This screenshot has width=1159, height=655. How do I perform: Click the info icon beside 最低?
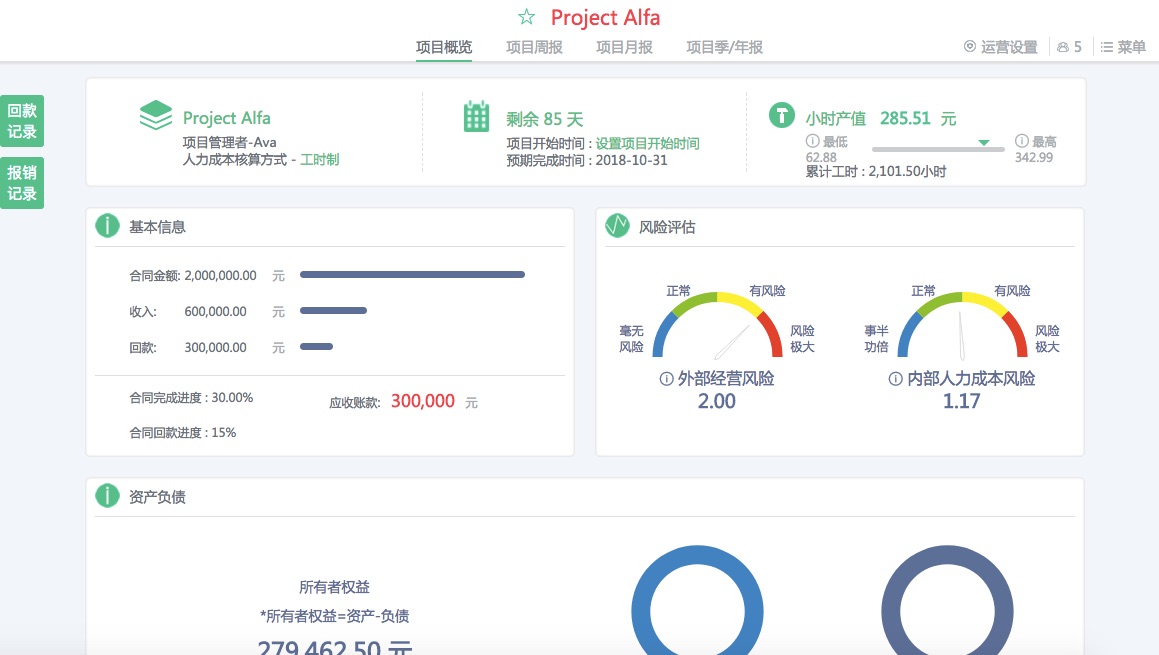tap(812, 142)
